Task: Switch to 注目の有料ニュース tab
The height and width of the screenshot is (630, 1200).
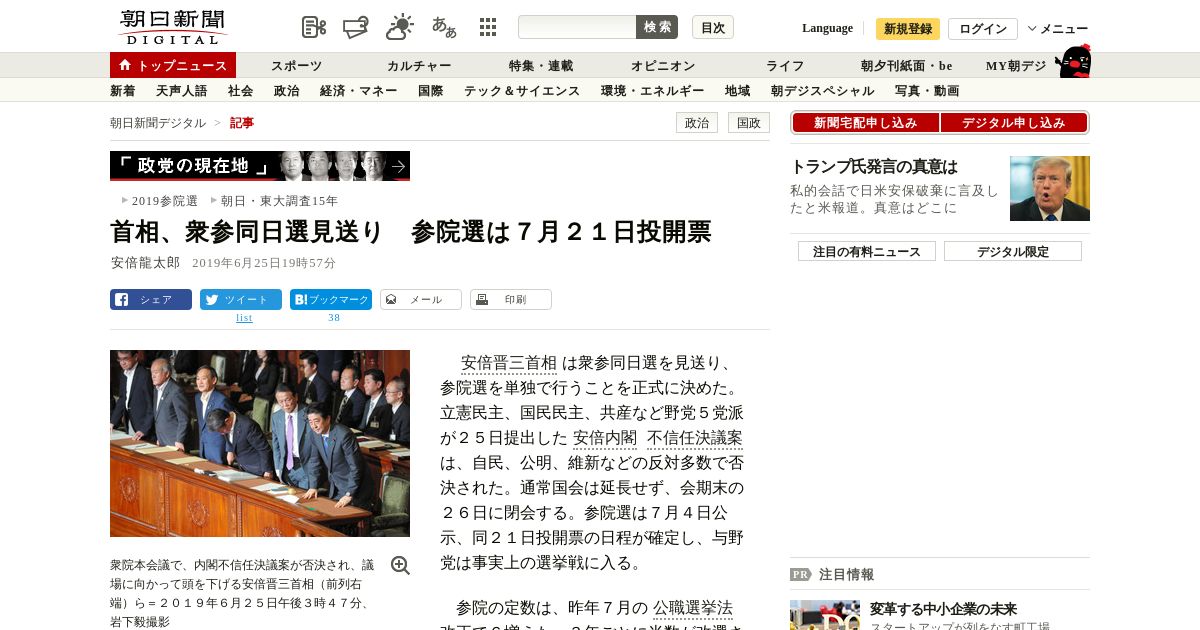Action: pyautogui.click(x=867, y=251)
